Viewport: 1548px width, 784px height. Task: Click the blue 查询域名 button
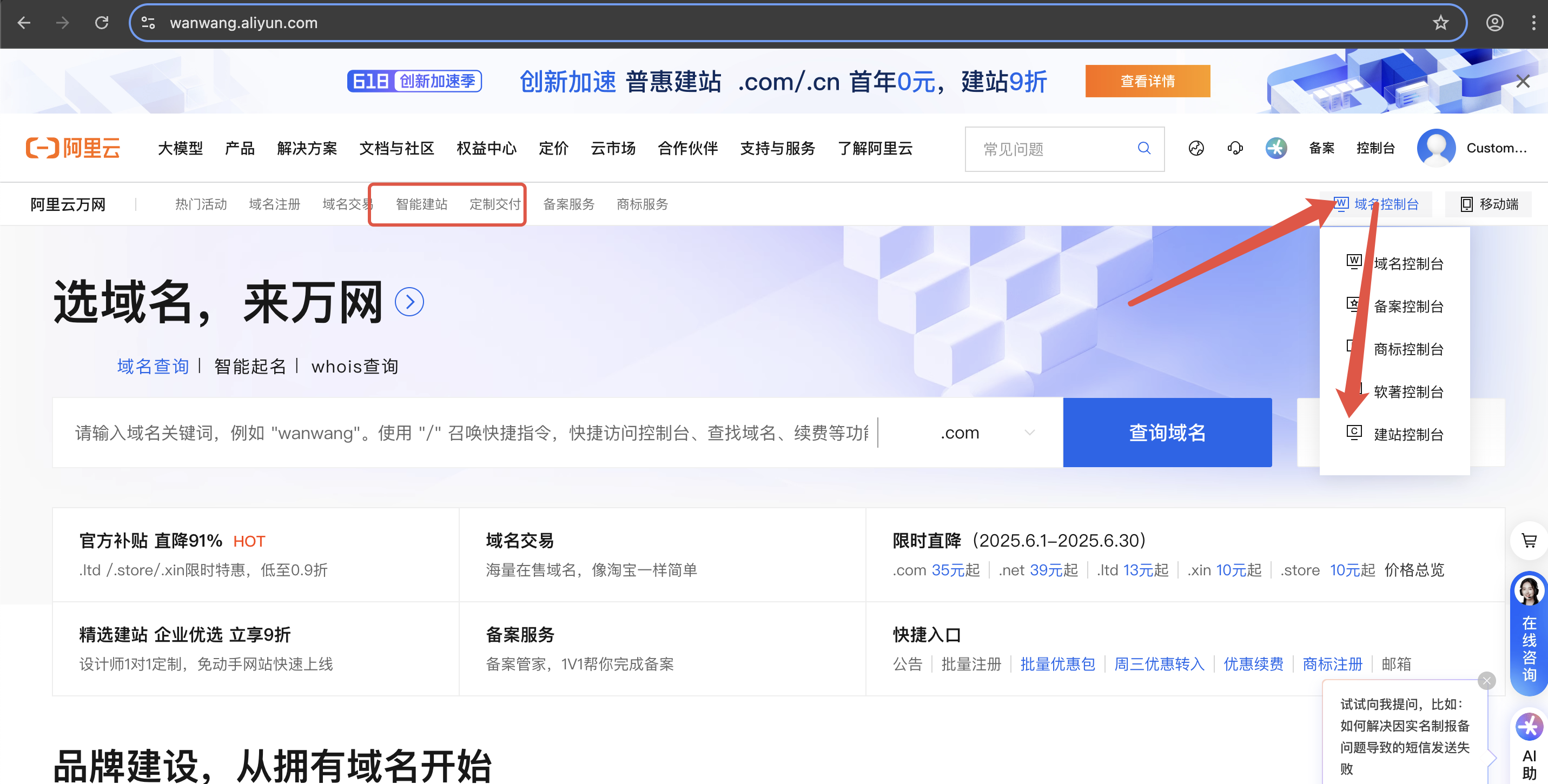pyautogui.click(x=1167, y=433)
